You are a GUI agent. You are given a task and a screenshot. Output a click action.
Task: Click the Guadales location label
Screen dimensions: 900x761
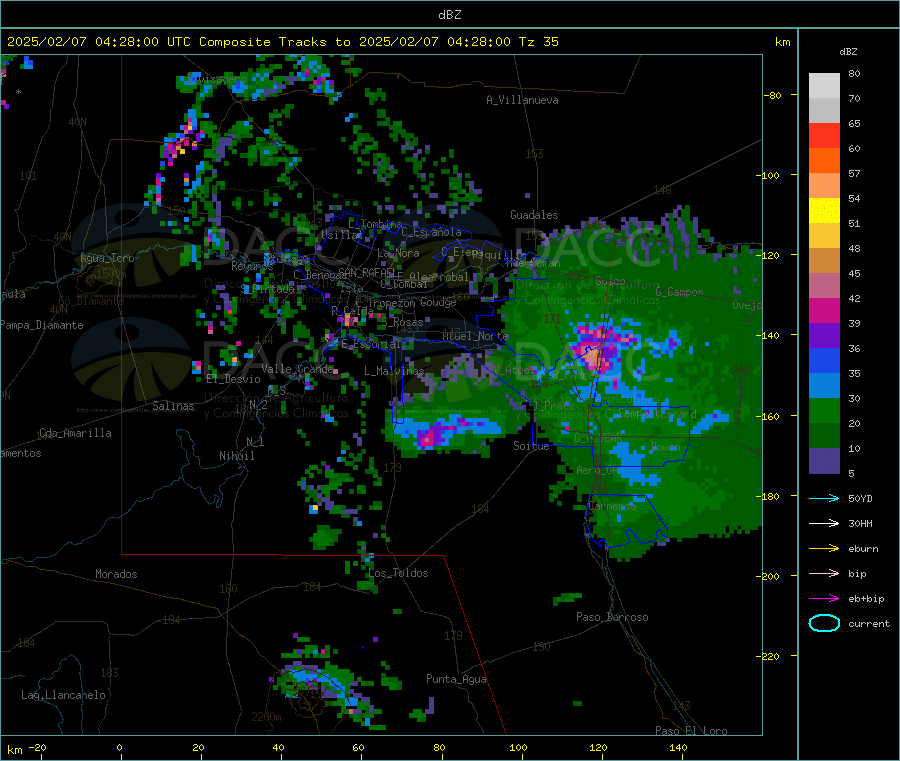coord(534,215)
